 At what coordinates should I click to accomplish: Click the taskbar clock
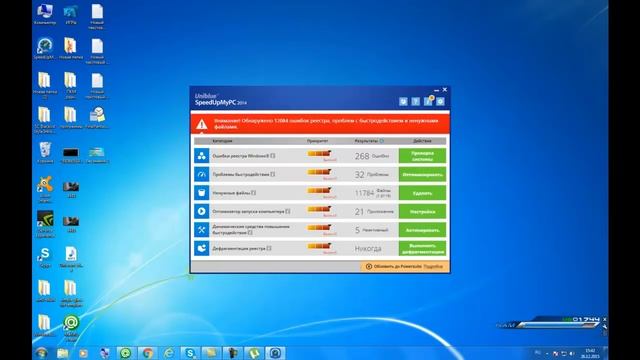pos(590,353)
